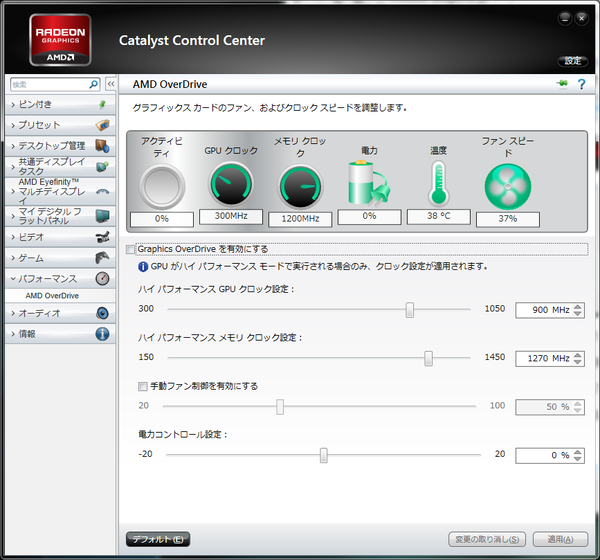Click the 共通ディスプレイタスク display icon

click(102, 167)
